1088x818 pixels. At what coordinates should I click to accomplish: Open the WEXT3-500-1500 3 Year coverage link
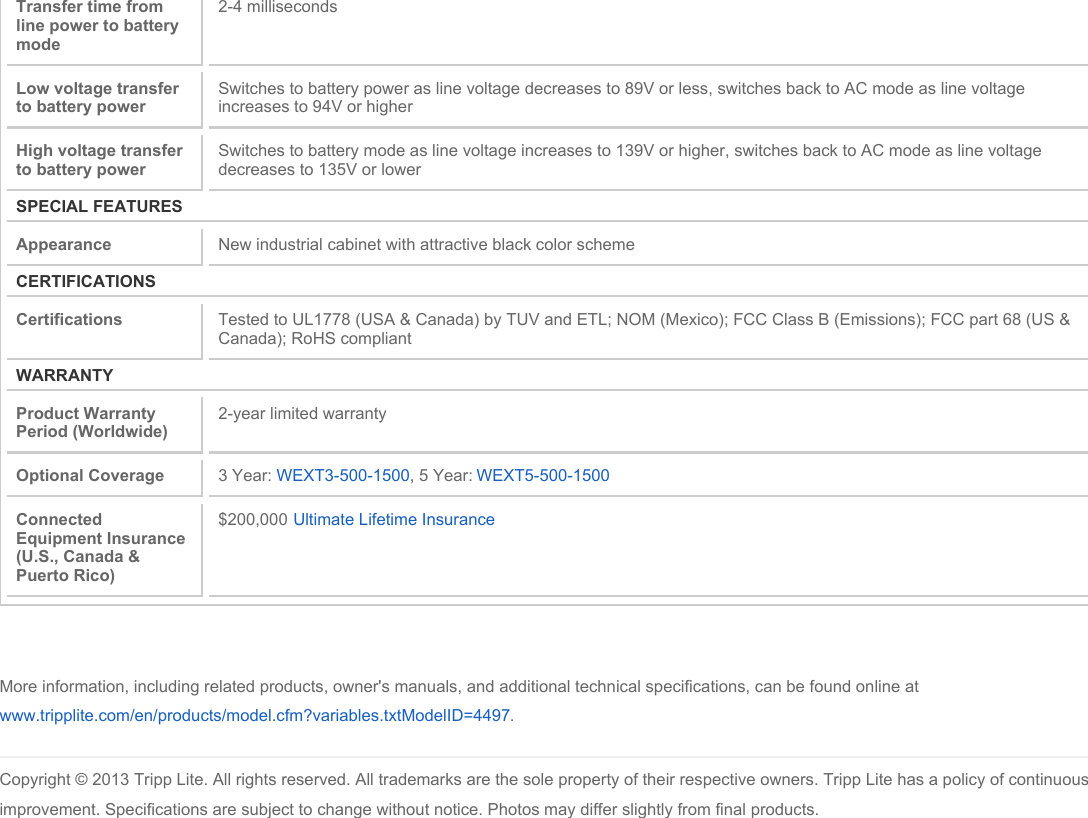tap(342, 476)
